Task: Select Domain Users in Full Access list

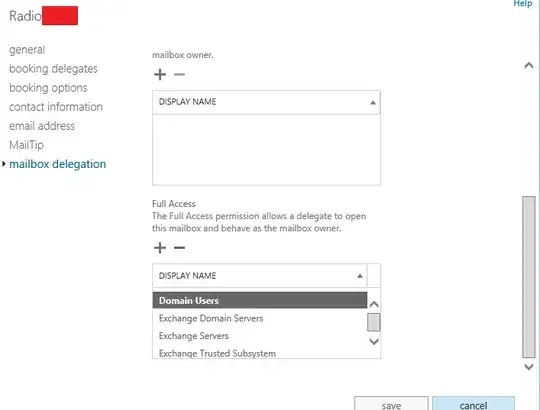Action: coord(260,300)
